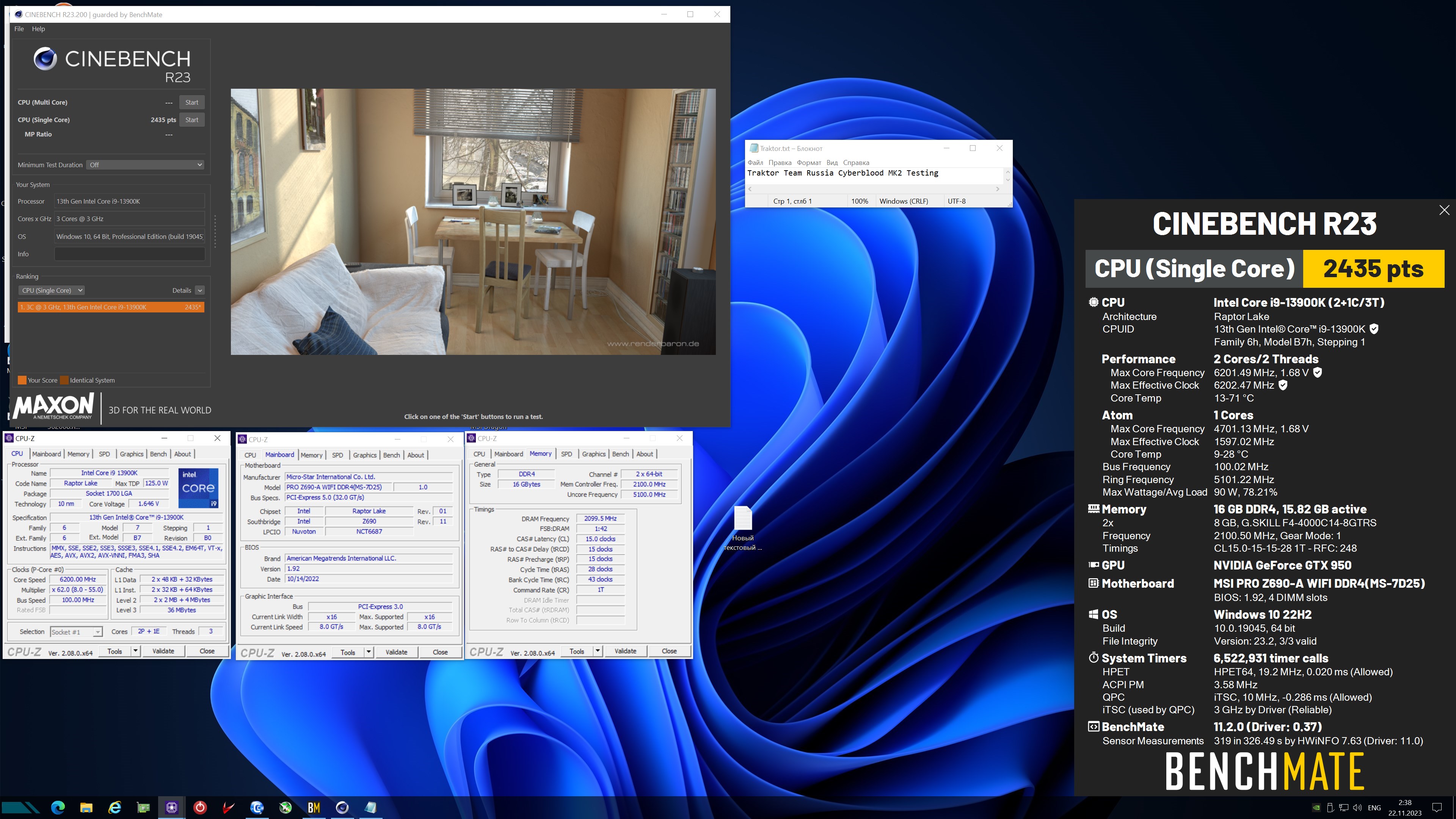Click the 2435 pts score in BenchMate panel
Viewport: 1456px width, 819px height.
coord(1373,268)
